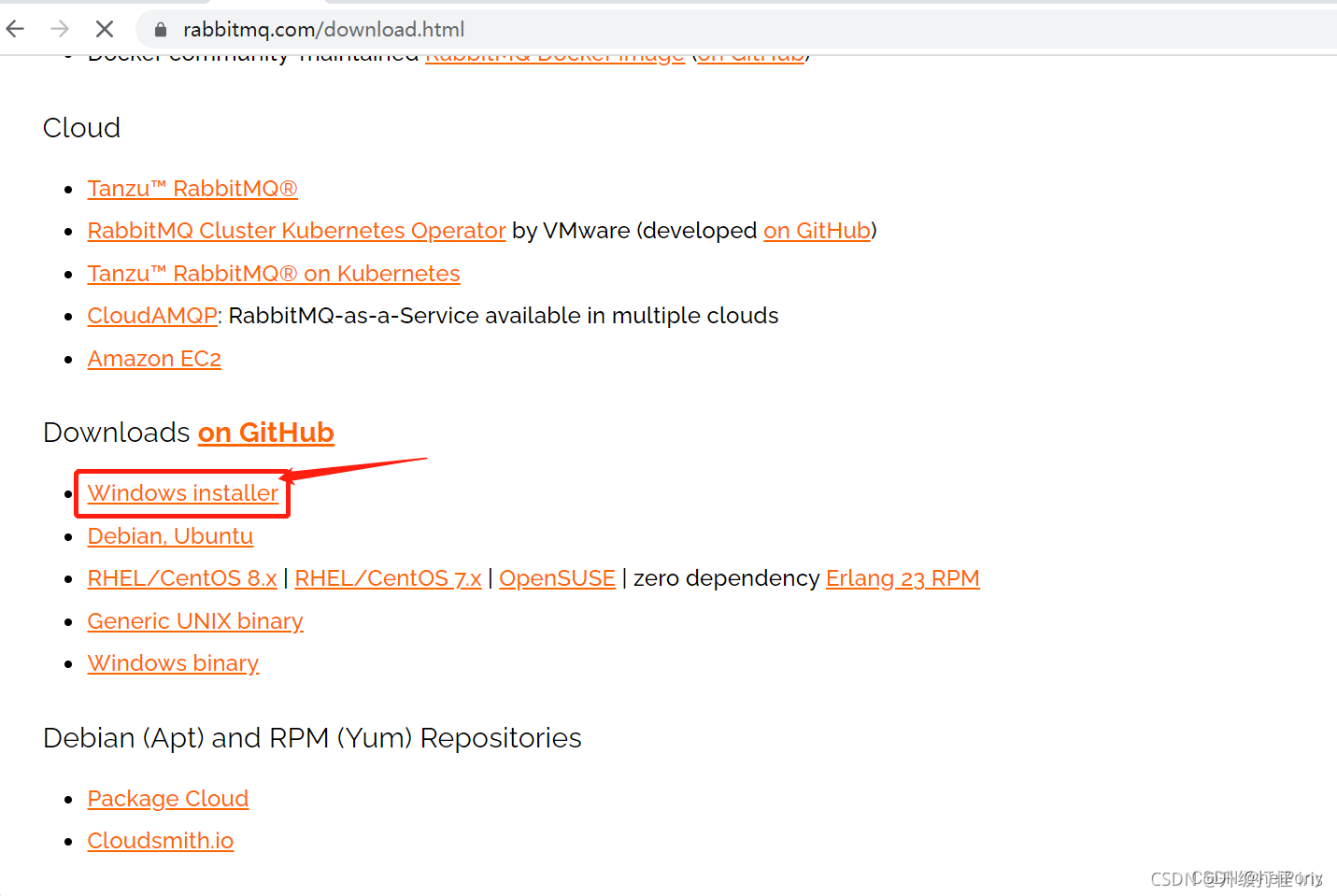Go back with the browser back arrow
Screen dimensions: 1337x896
(16, 29)
